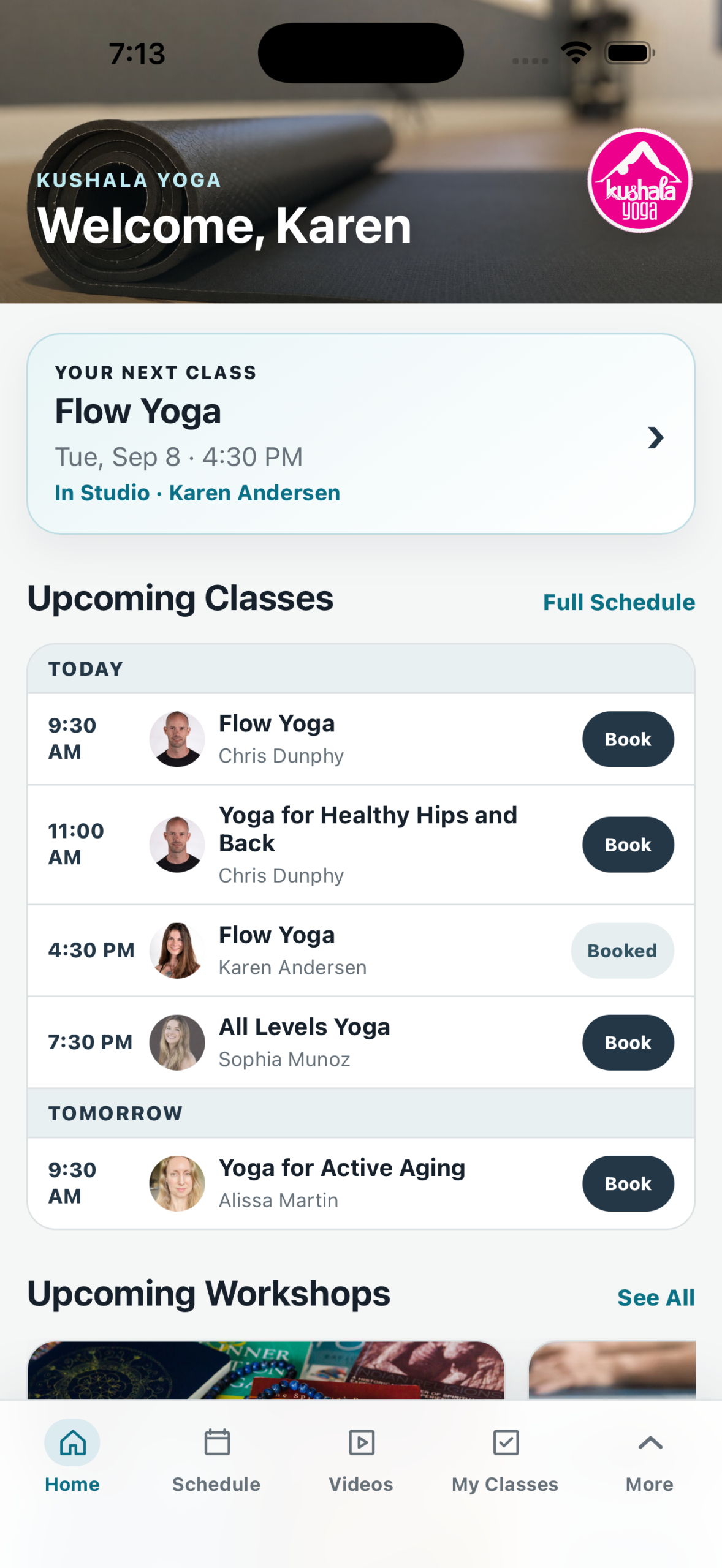Book the 7:30 PM All Levels Yoga class
The image size is (722, 1568).
pos(628,1042)
